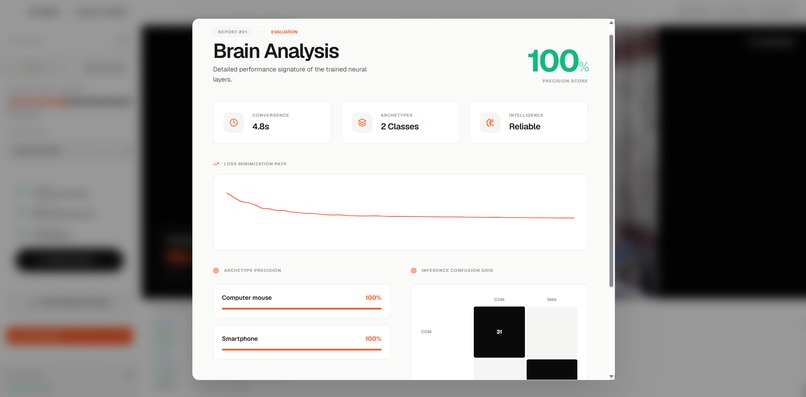Click the orange button in the blurred sidebar

(x=69, y=336)
